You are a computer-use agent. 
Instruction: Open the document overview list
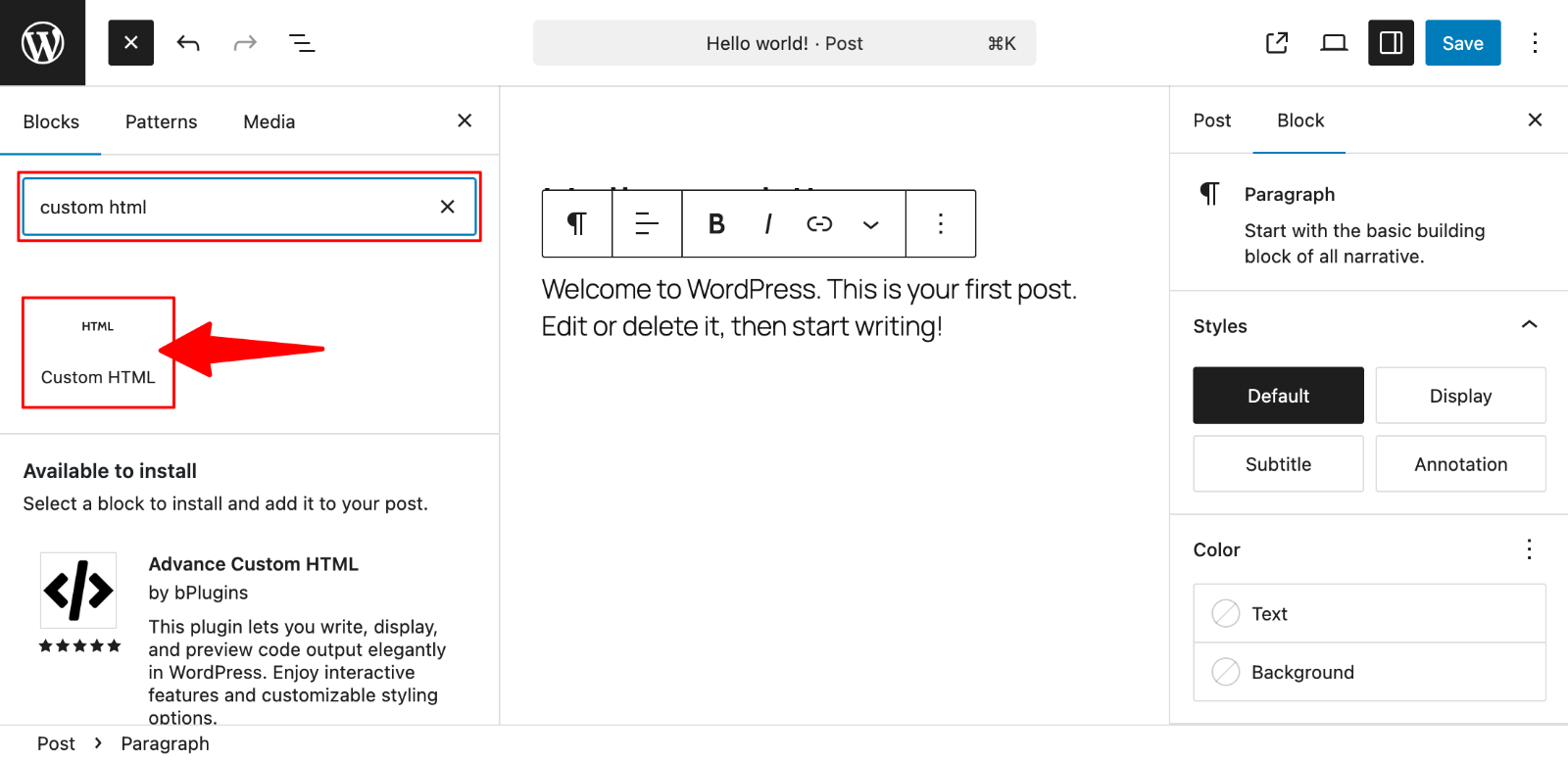302,43
